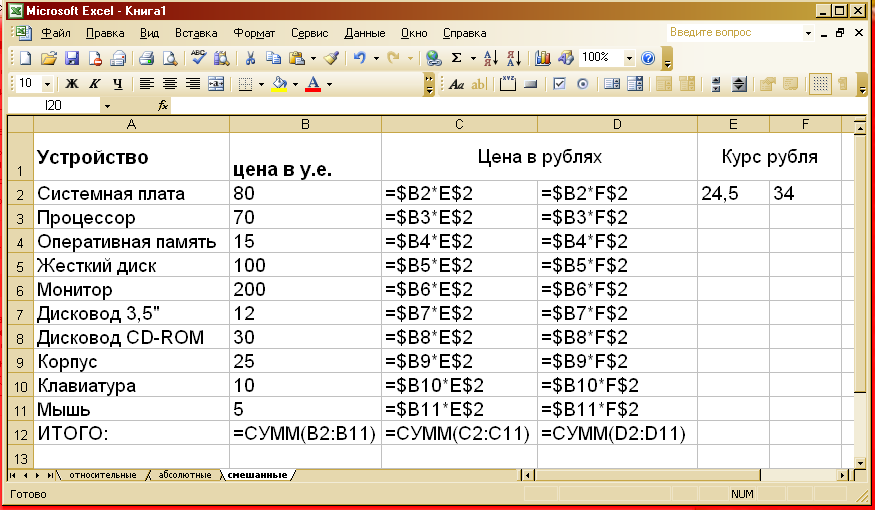Click the AutoSum sigma icon
This screenshot has height=510, width=875.
pos(456,57)
